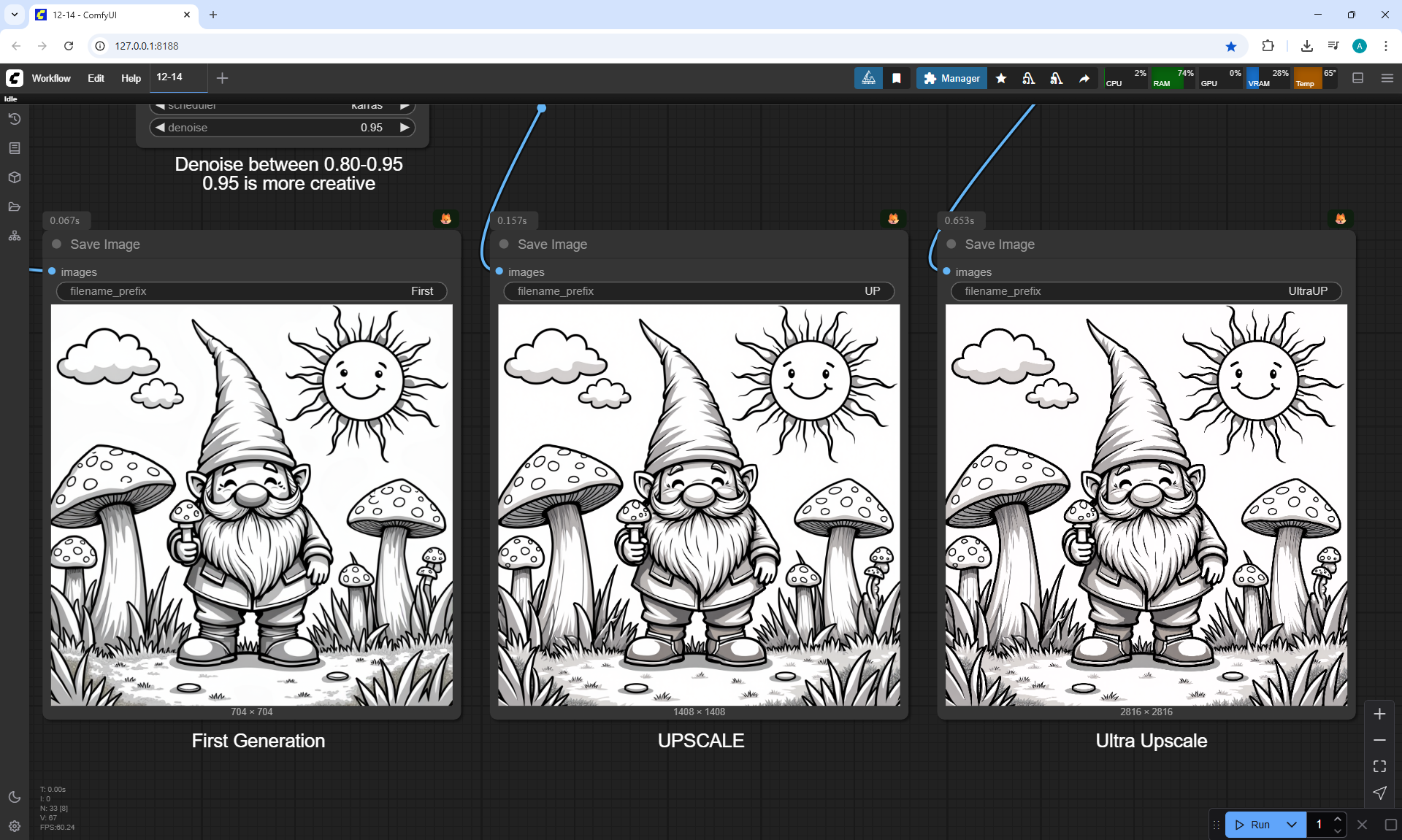Click the fit view brackets icon

(1379, 766)
